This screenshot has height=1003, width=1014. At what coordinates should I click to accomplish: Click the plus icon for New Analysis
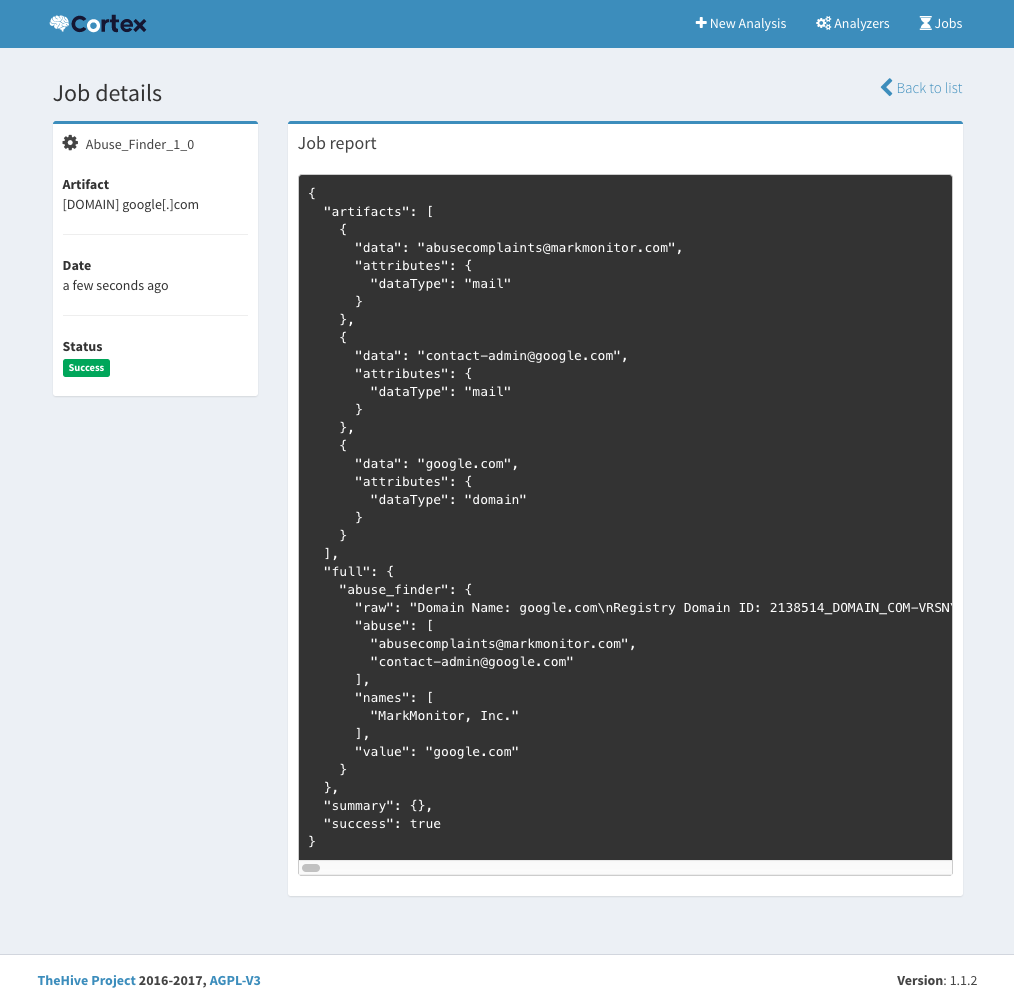click(701, 23)
